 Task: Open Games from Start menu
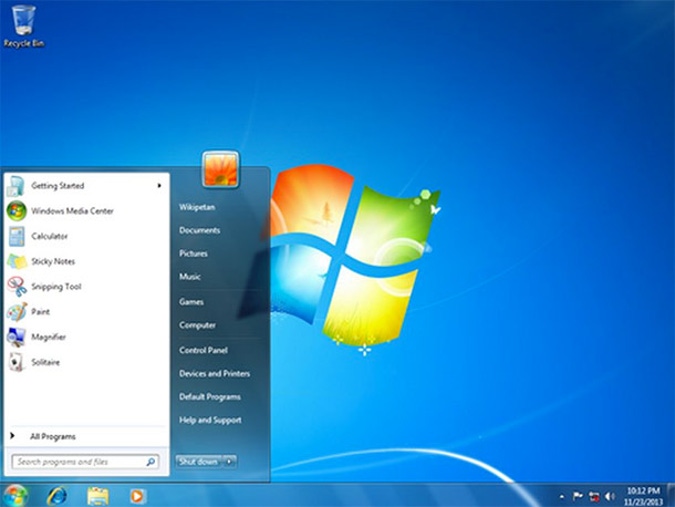click(192, 302)
